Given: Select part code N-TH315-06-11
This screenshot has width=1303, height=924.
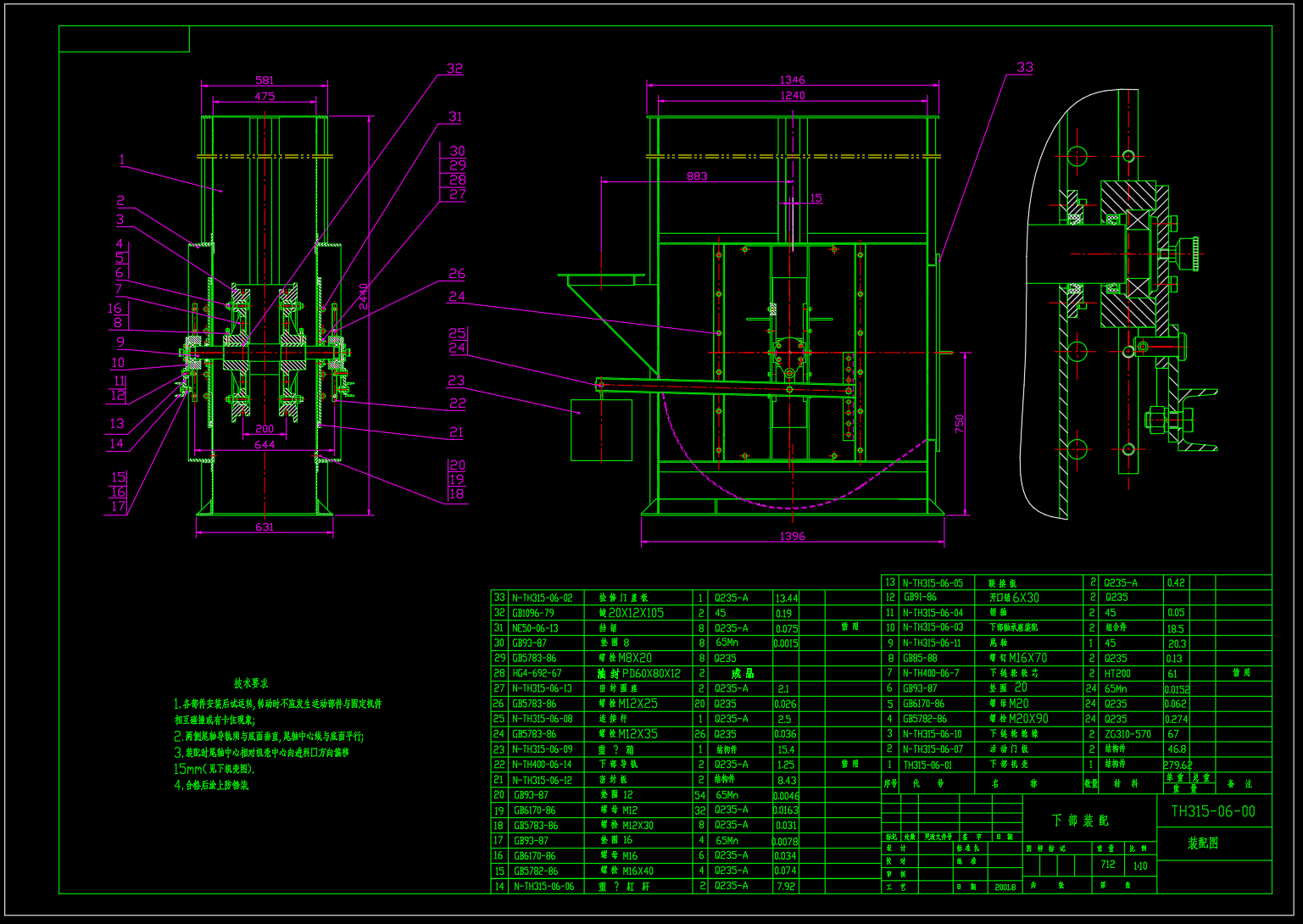Looking at the screenshot, I should coord(932,643).
